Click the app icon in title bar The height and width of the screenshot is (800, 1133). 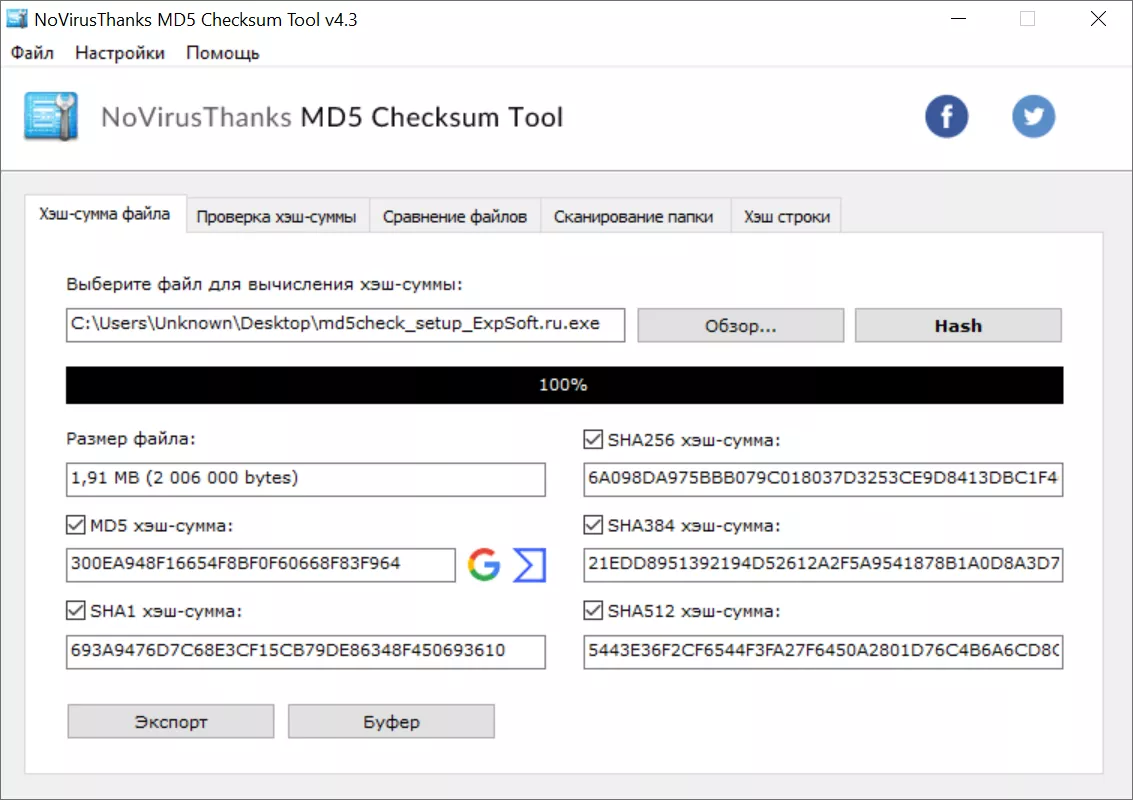click(17, 19)
